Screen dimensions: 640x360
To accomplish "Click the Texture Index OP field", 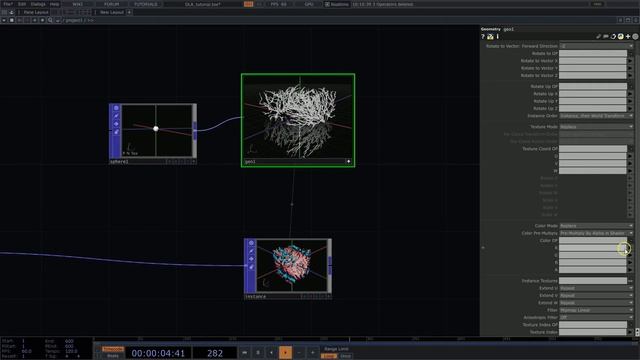I will (593, 325).
